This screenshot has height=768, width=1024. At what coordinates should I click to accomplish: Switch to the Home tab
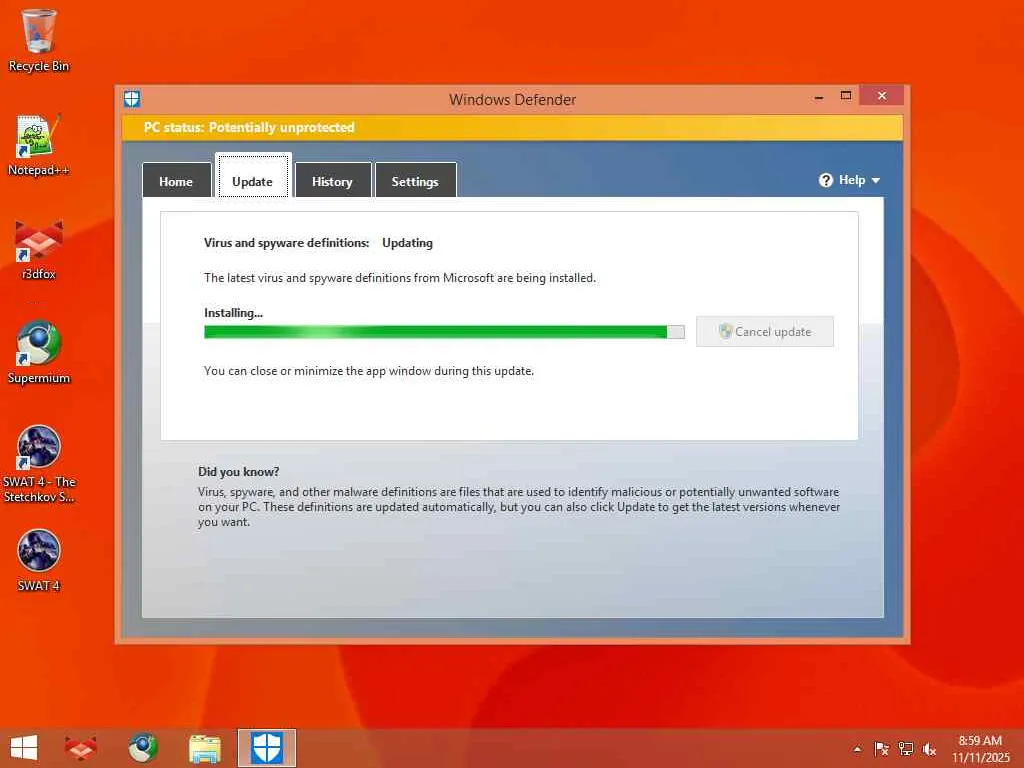176,180
